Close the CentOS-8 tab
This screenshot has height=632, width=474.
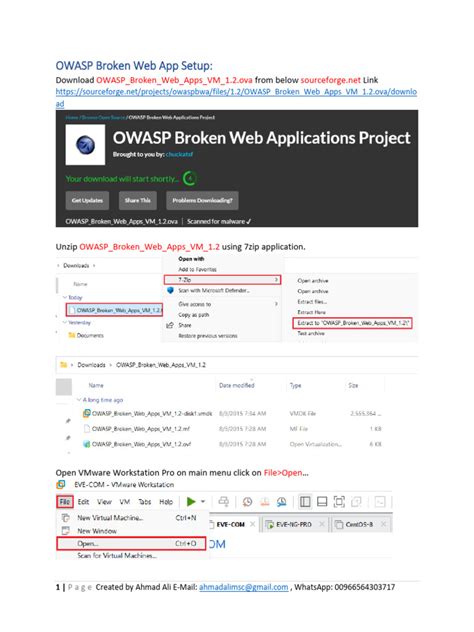tap(383, 524)
